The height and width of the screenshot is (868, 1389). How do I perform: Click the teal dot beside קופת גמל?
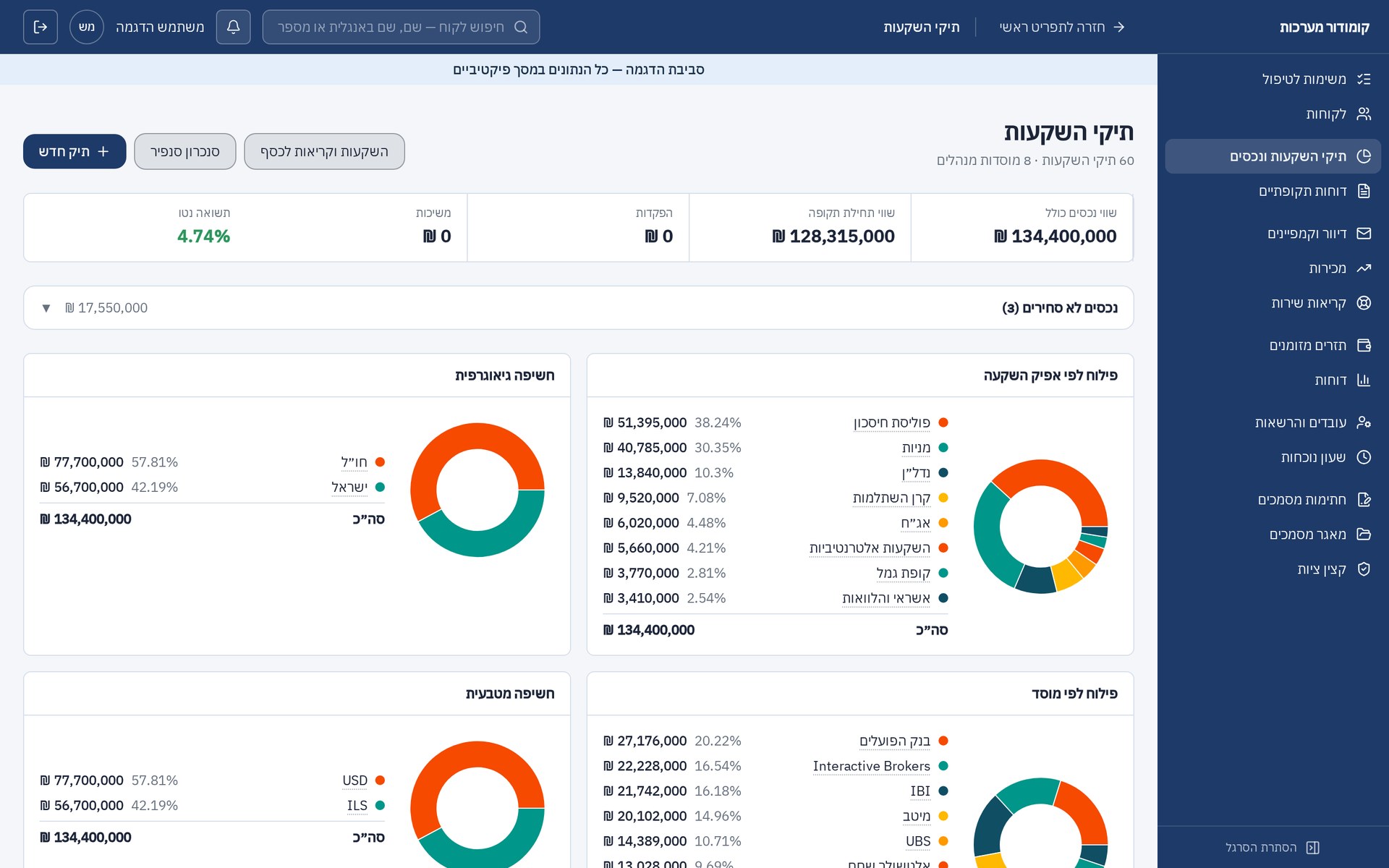(943, 573)
